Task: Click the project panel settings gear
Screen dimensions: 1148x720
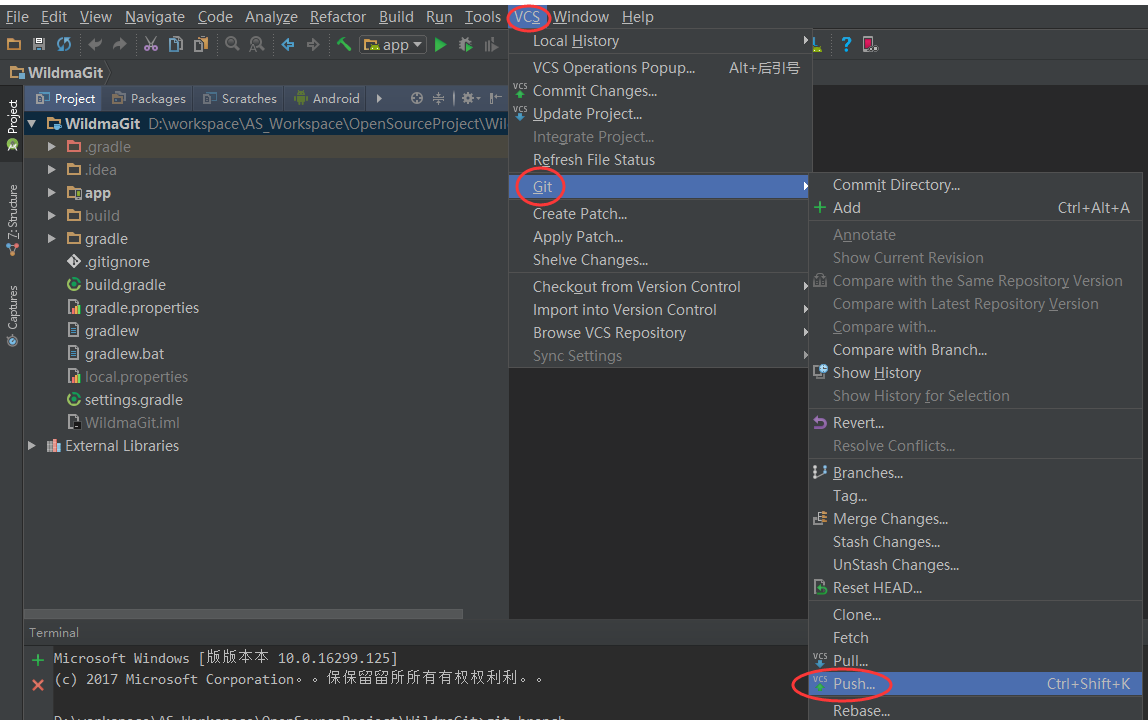Action: tap(469, 98)
